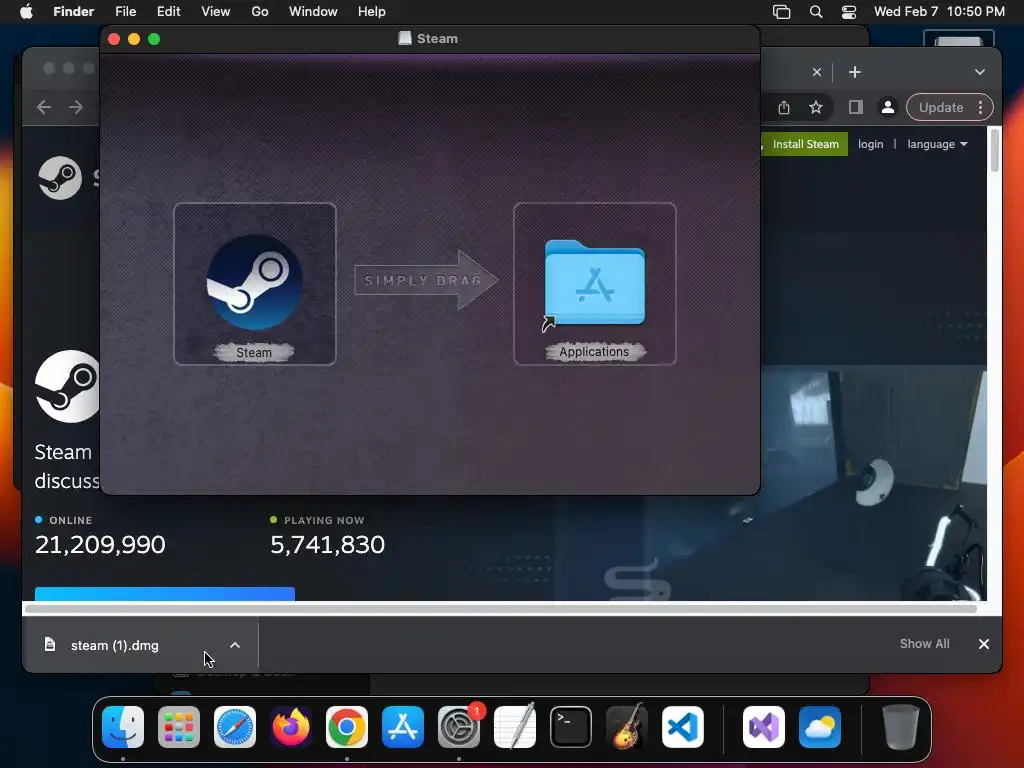This screenshot has height=768, width=1024.
Task: Click the large Steam logo on webpage
Action: [67, 386]
